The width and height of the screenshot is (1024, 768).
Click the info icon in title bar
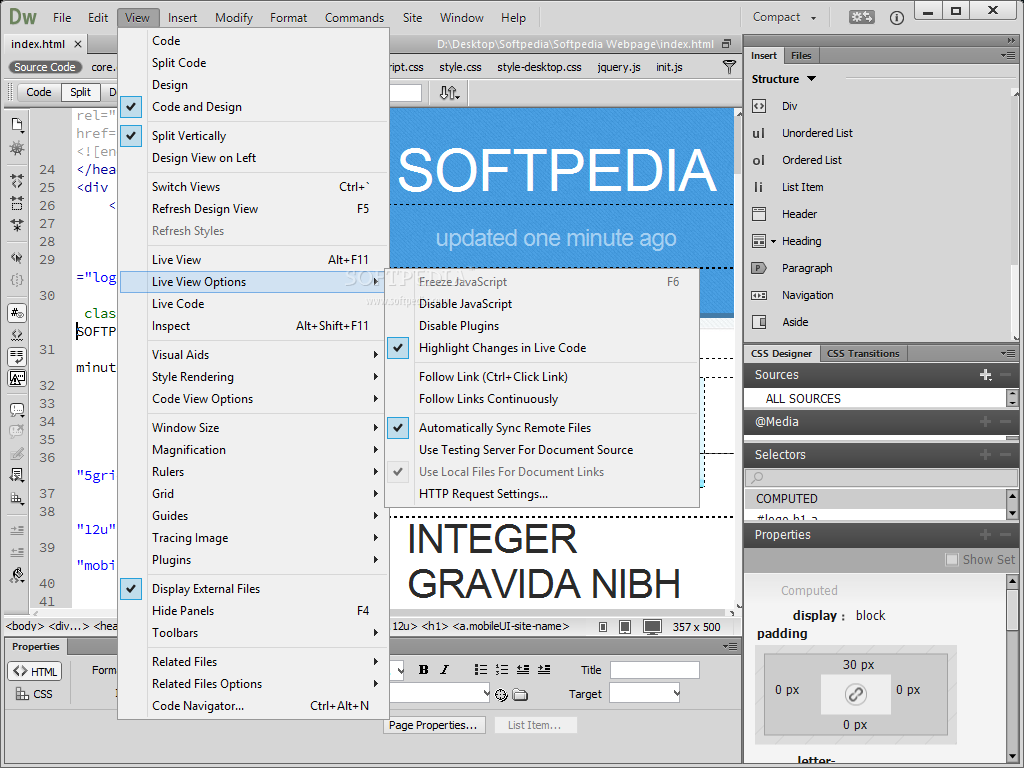click(897, 18)
